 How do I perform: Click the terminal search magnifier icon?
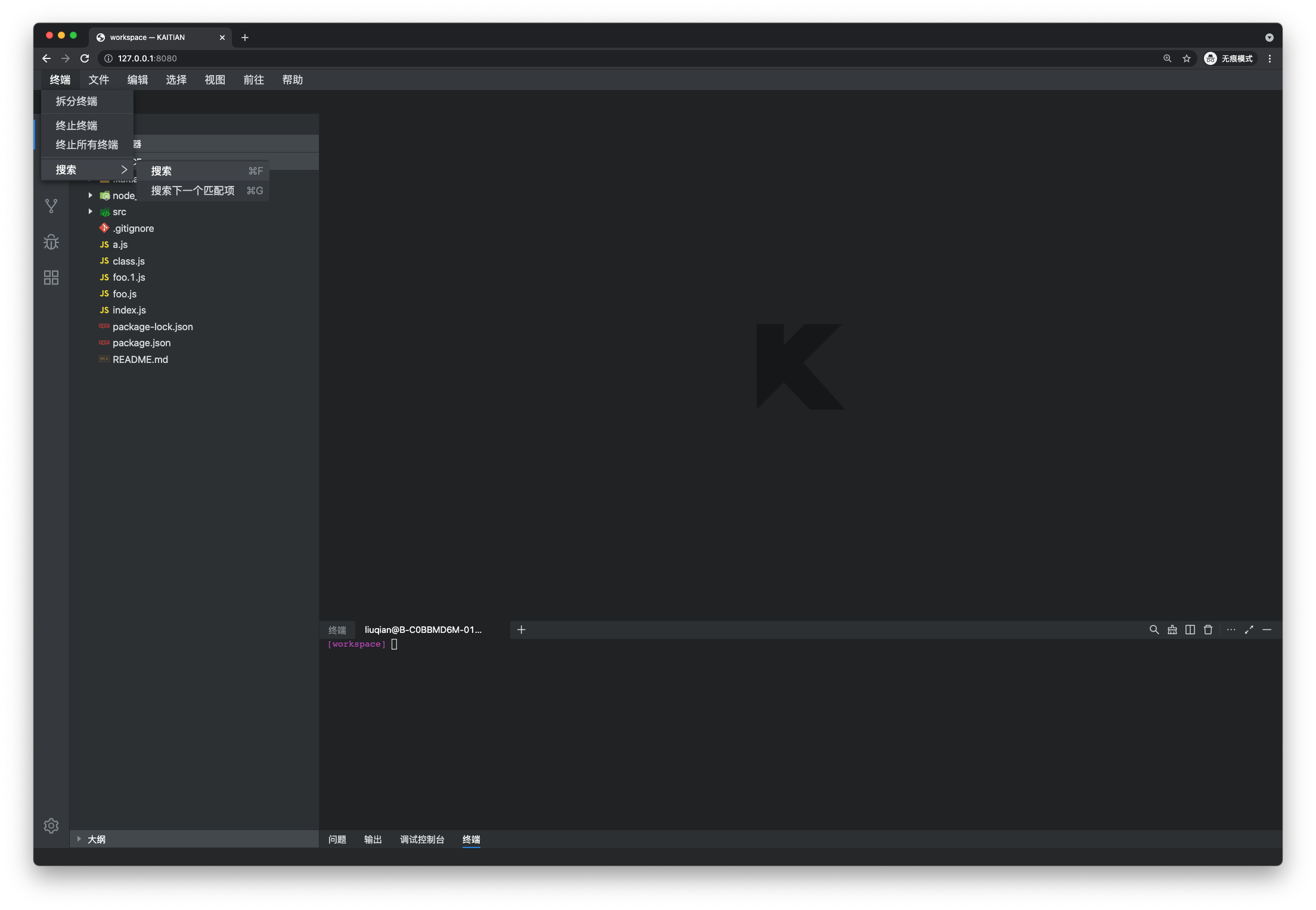[x=1154, y=629]
